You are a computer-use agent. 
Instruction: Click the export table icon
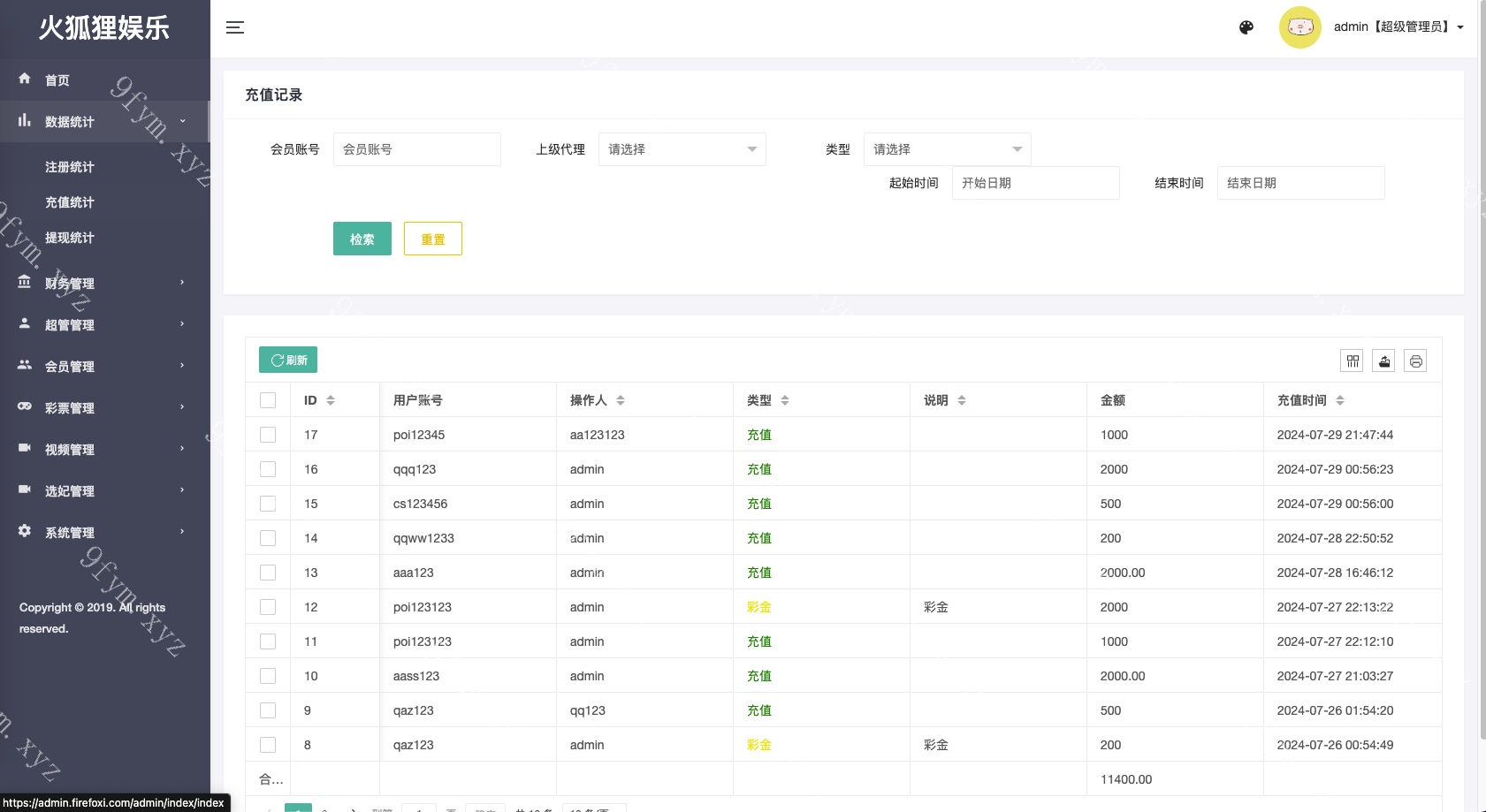pos(1384,360)
